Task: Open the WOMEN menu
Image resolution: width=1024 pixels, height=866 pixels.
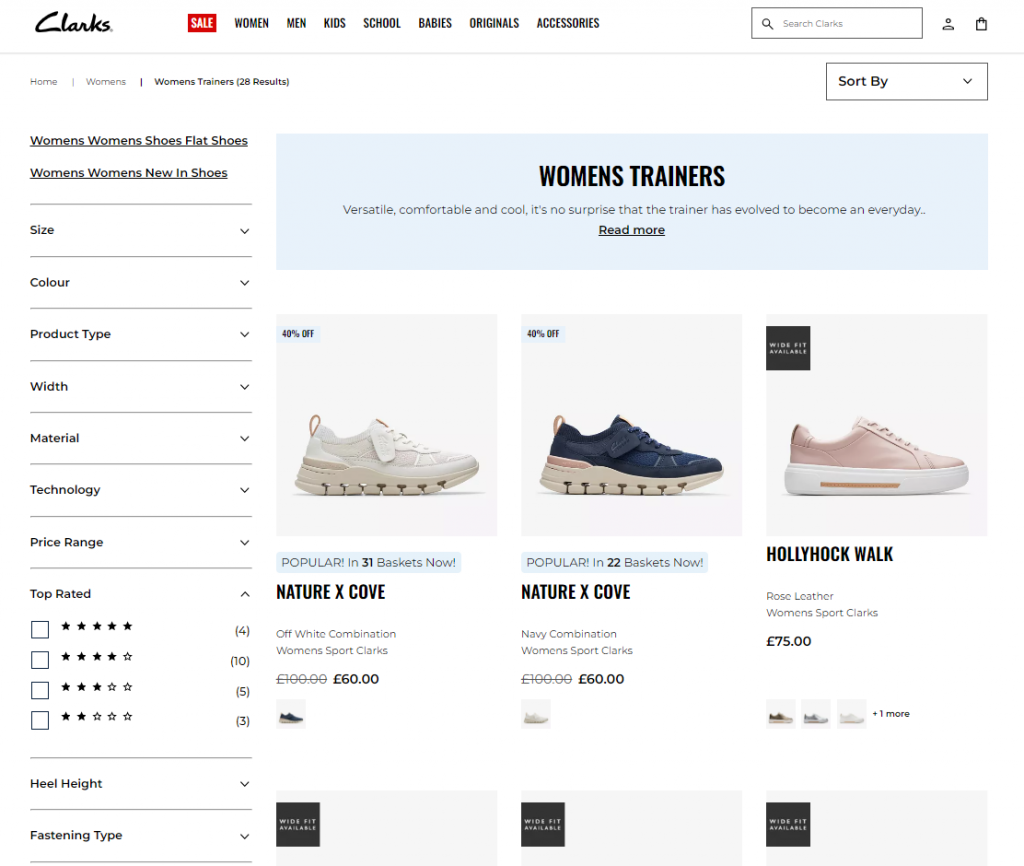Action: (x=251, y=23)
